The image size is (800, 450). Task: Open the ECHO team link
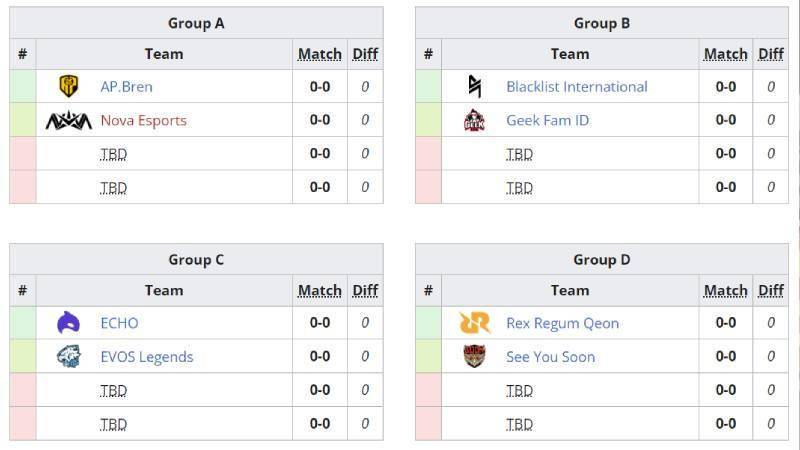(x=119, y=323)
